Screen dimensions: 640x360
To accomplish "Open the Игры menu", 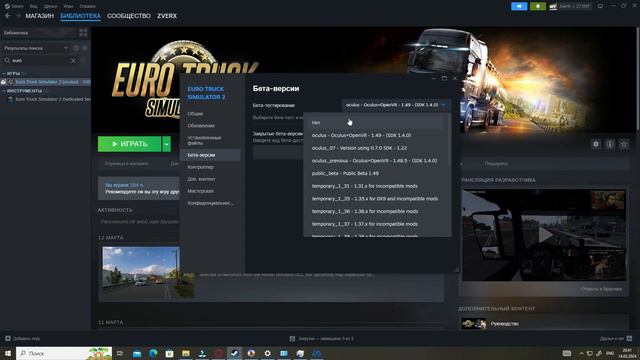I will pos(68,6).
